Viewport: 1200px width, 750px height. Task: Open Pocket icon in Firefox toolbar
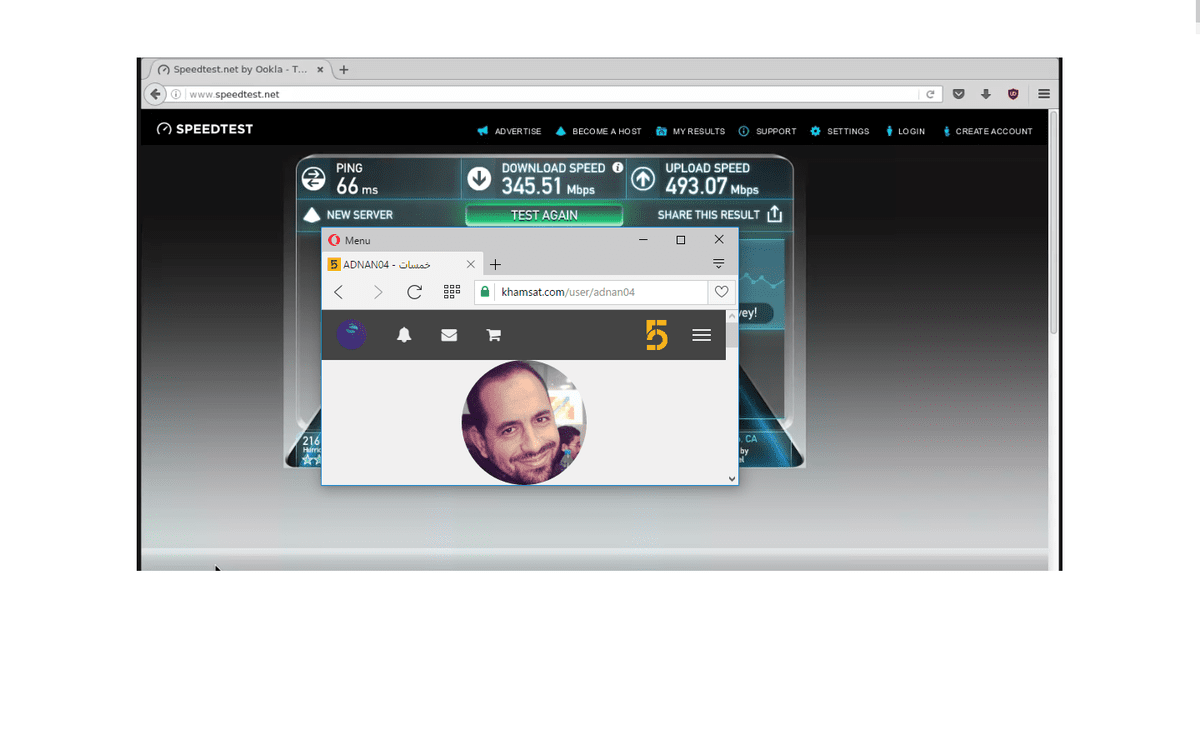coord(958,94)
